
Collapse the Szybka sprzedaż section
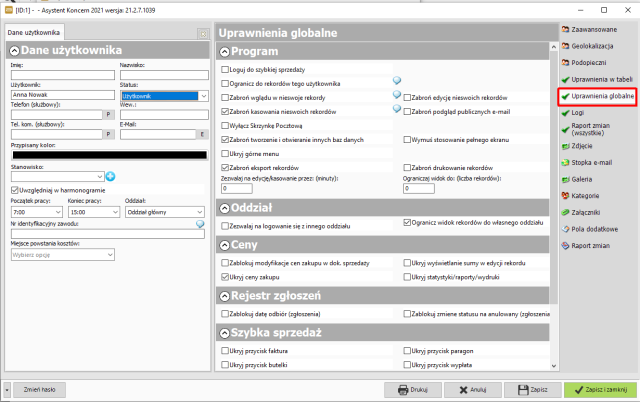point(224,333)
